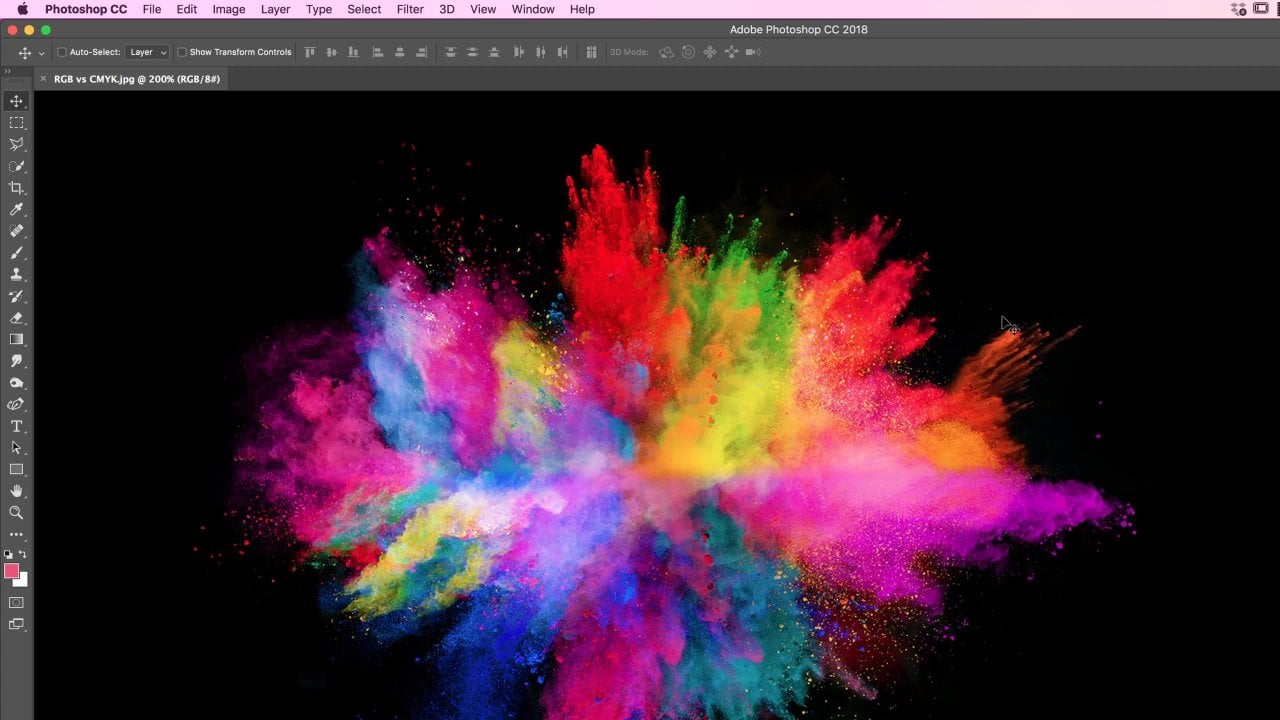Choose the Horizontal Type tool
The width and height of the screenshot is (1280, 720).
tap(16, 426)
